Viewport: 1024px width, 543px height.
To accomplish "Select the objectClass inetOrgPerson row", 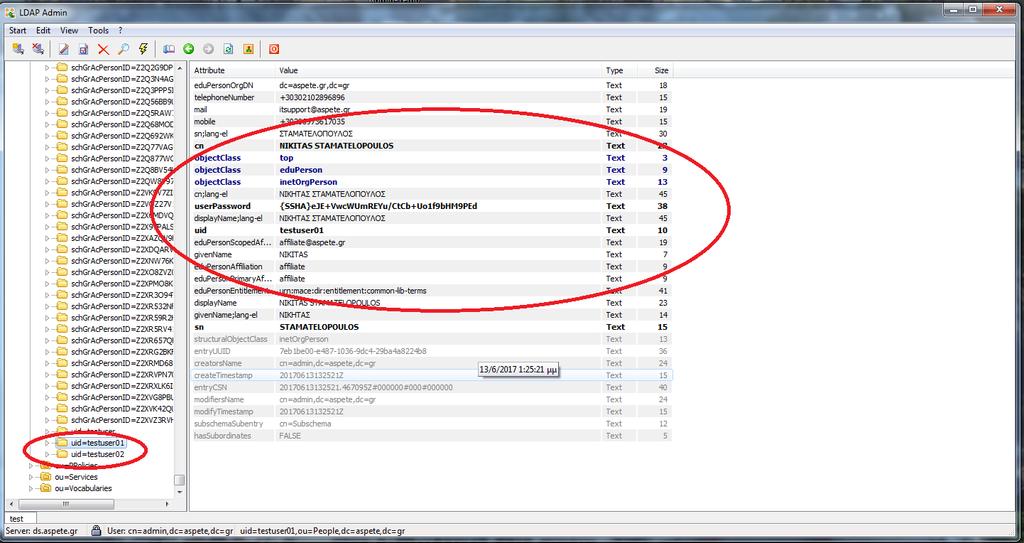I will pyautogui.click(x=430, y=182).
